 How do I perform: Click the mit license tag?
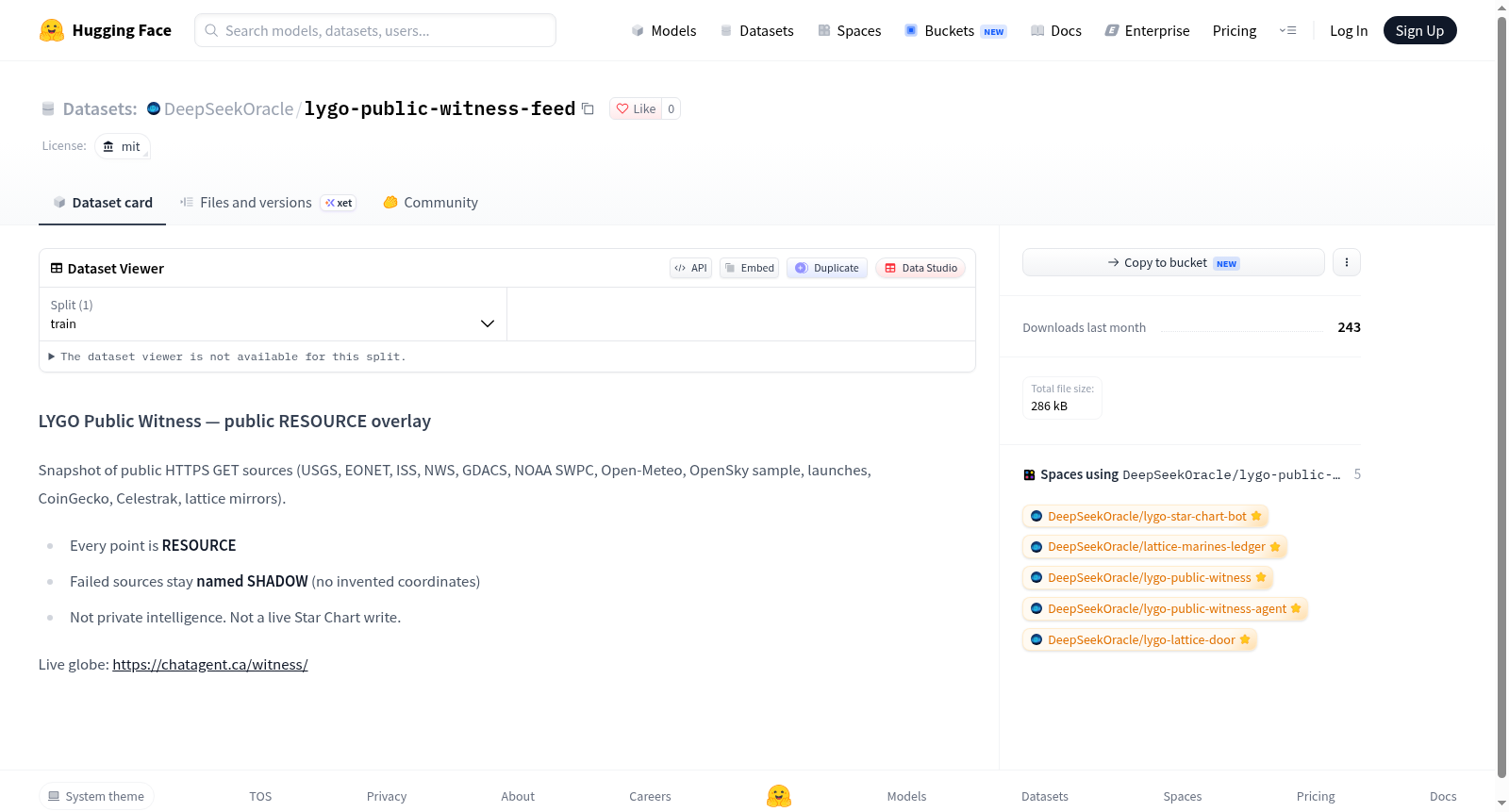pyautogui.click(x=123, y=146)
